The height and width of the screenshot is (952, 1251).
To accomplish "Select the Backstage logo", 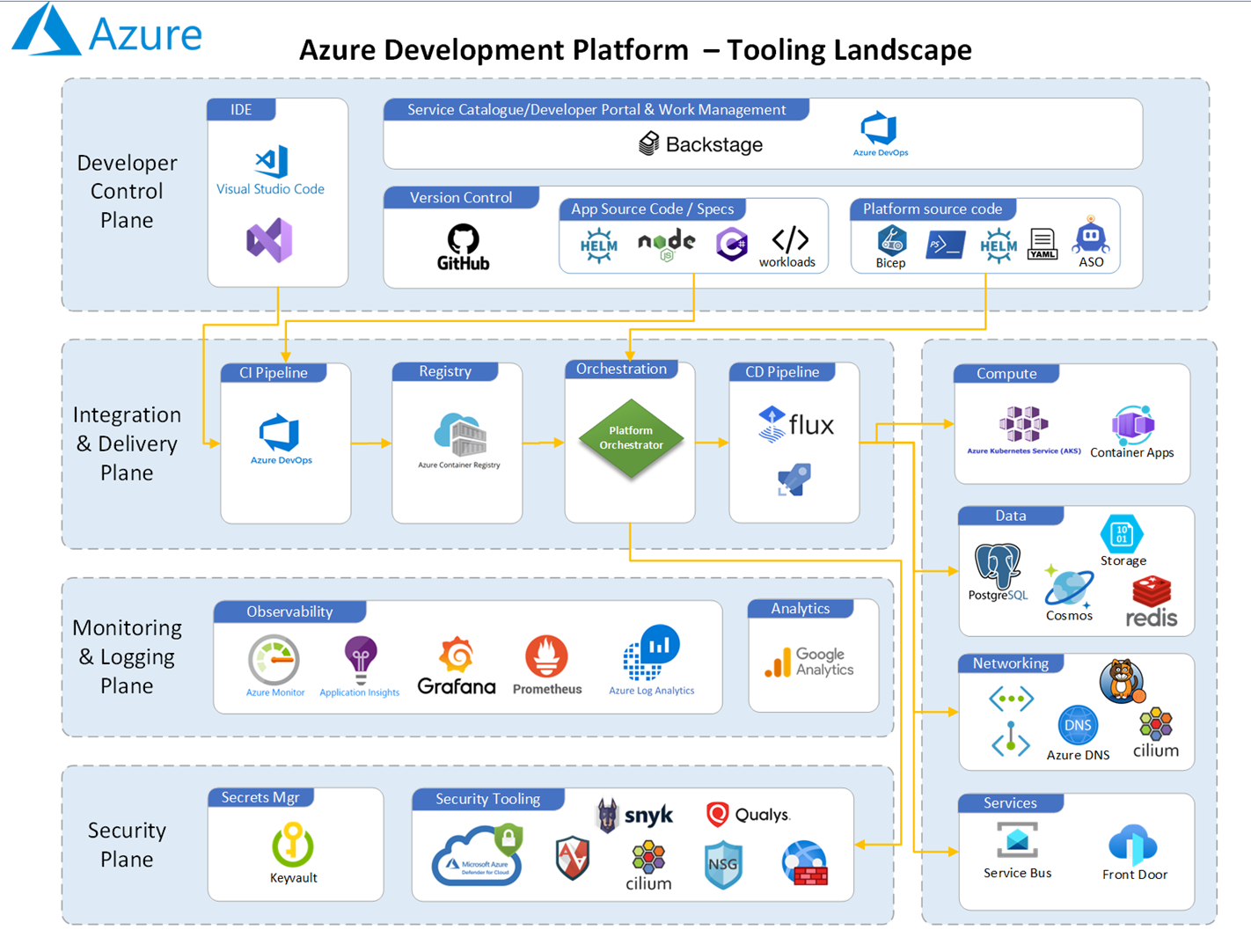I will click(x=700, y=144).
